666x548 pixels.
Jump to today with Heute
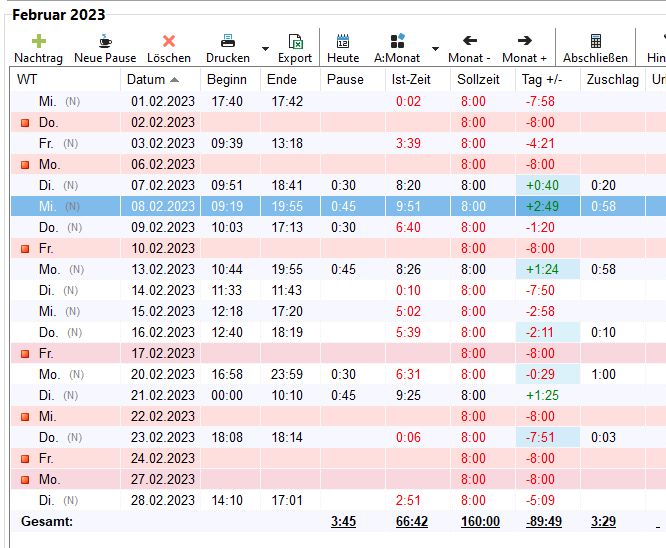point(343,42)
